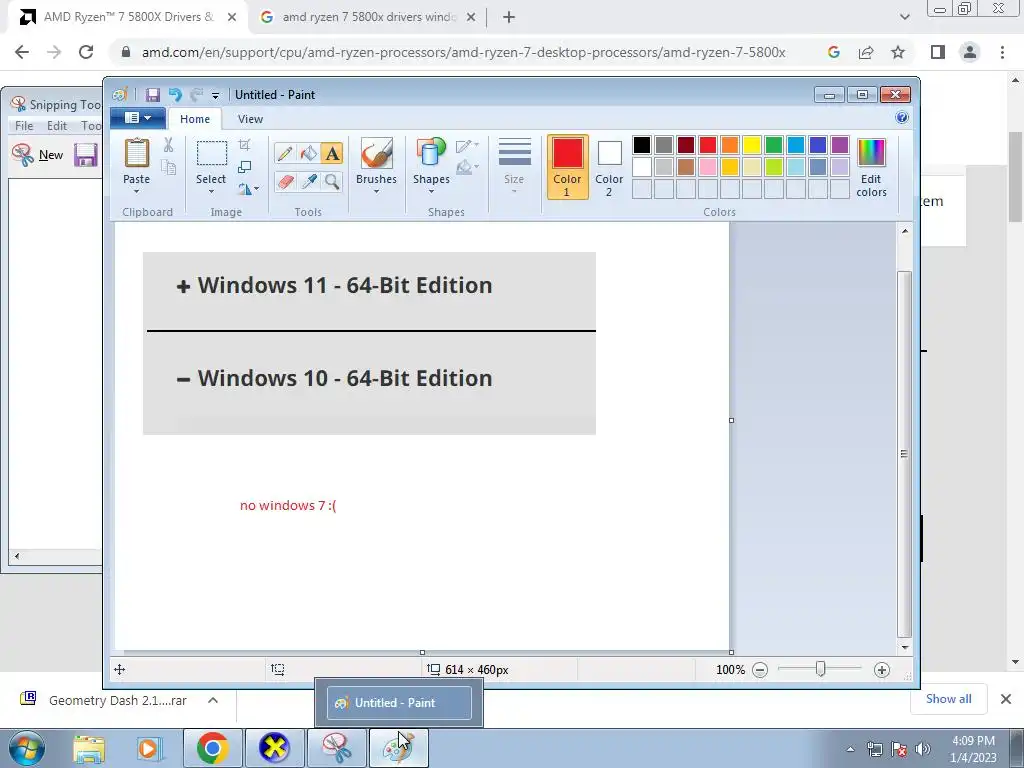Switch to the View tab in Paint

point(250,119)
